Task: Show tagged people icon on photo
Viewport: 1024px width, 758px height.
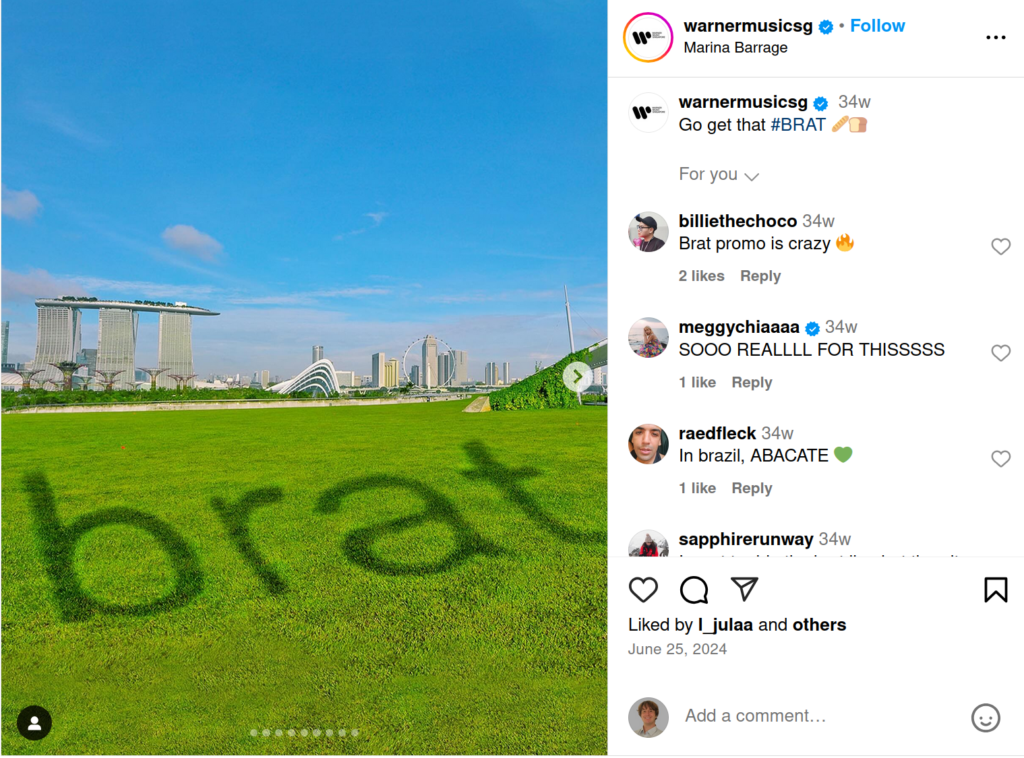Action: (x=35, y=723)
